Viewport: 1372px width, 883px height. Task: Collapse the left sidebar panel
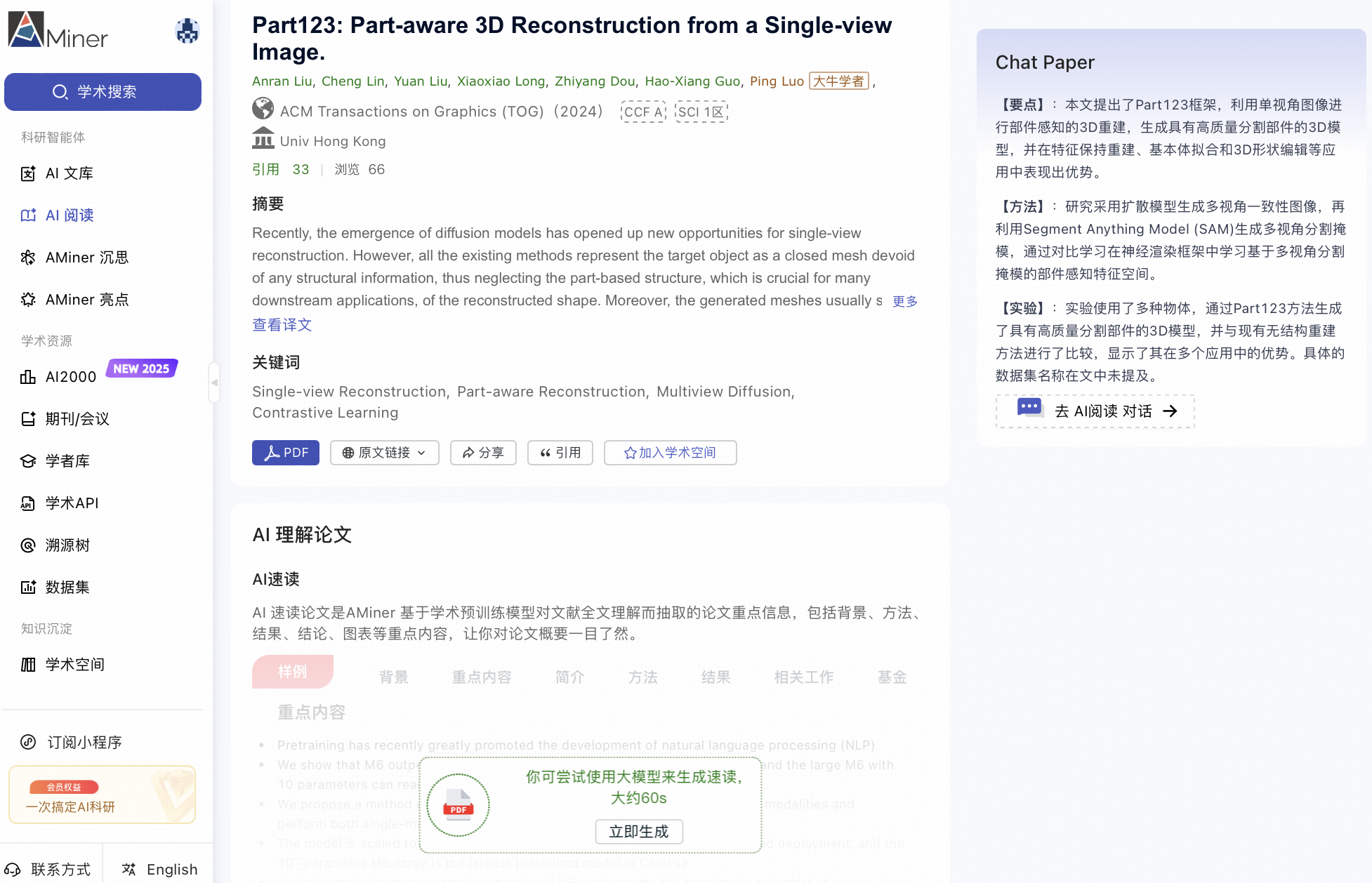tap(214, 383)
